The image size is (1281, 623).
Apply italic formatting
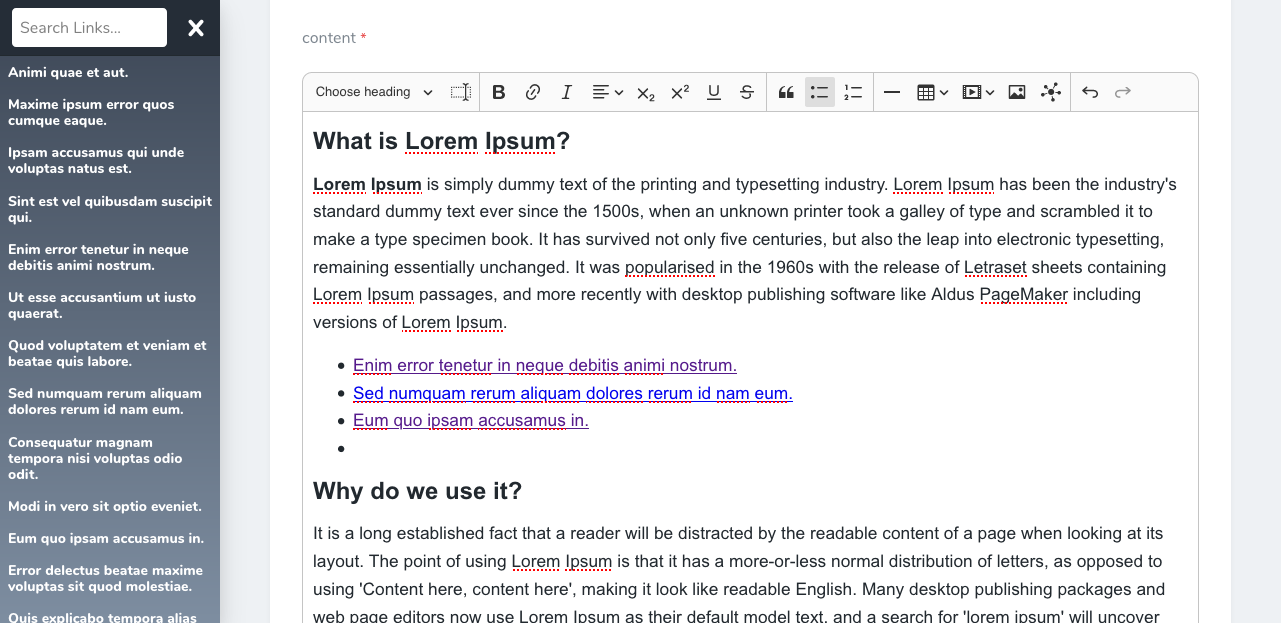click(x=566, y=92)
